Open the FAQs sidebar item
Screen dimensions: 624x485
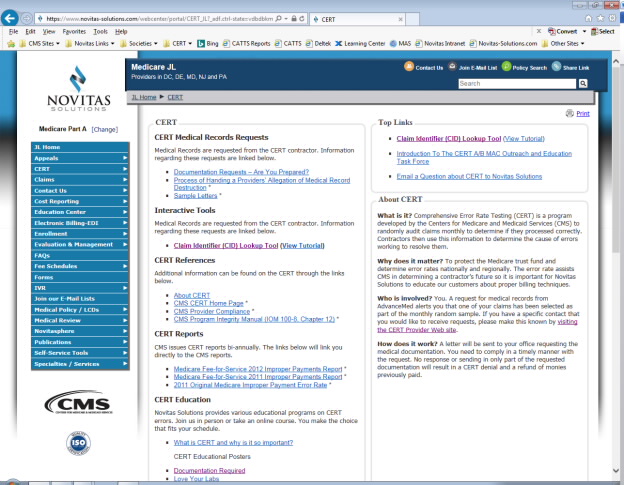coord(80,255)
